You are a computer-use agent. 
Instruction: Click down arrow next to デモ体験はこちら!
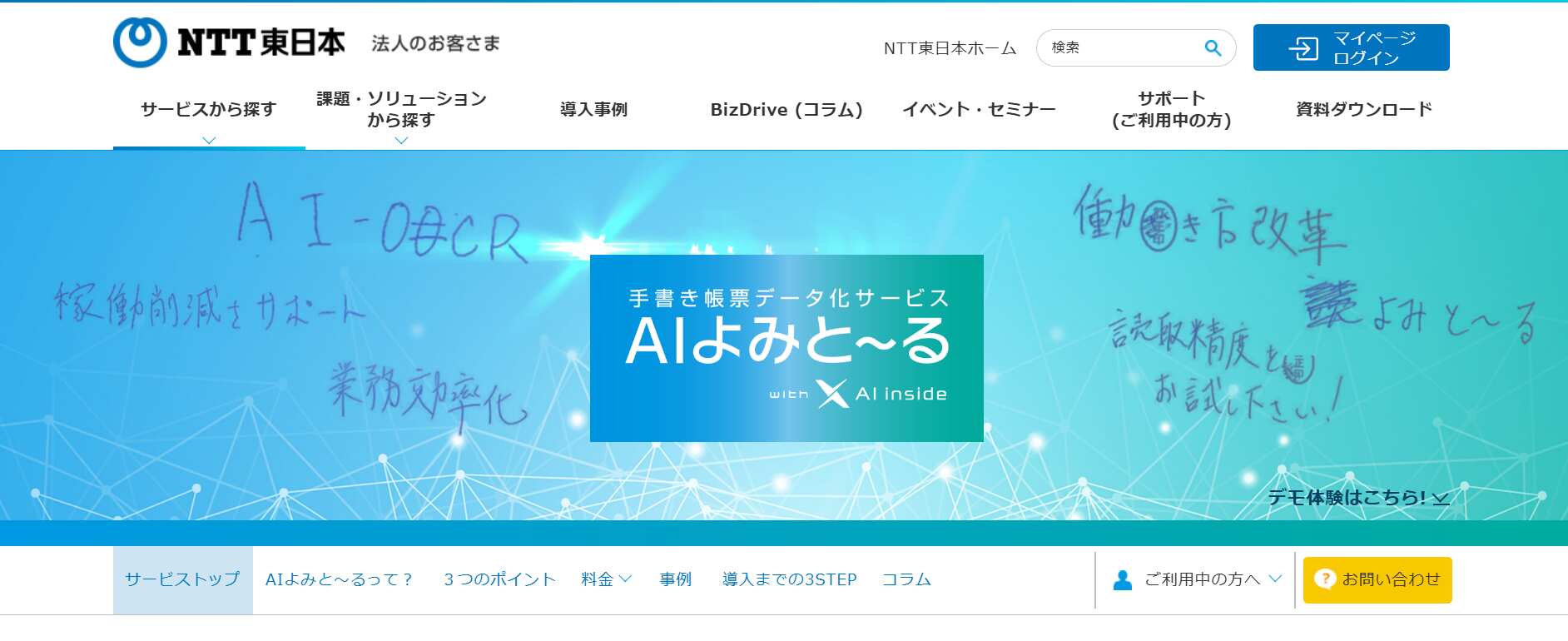point(1441,498)
